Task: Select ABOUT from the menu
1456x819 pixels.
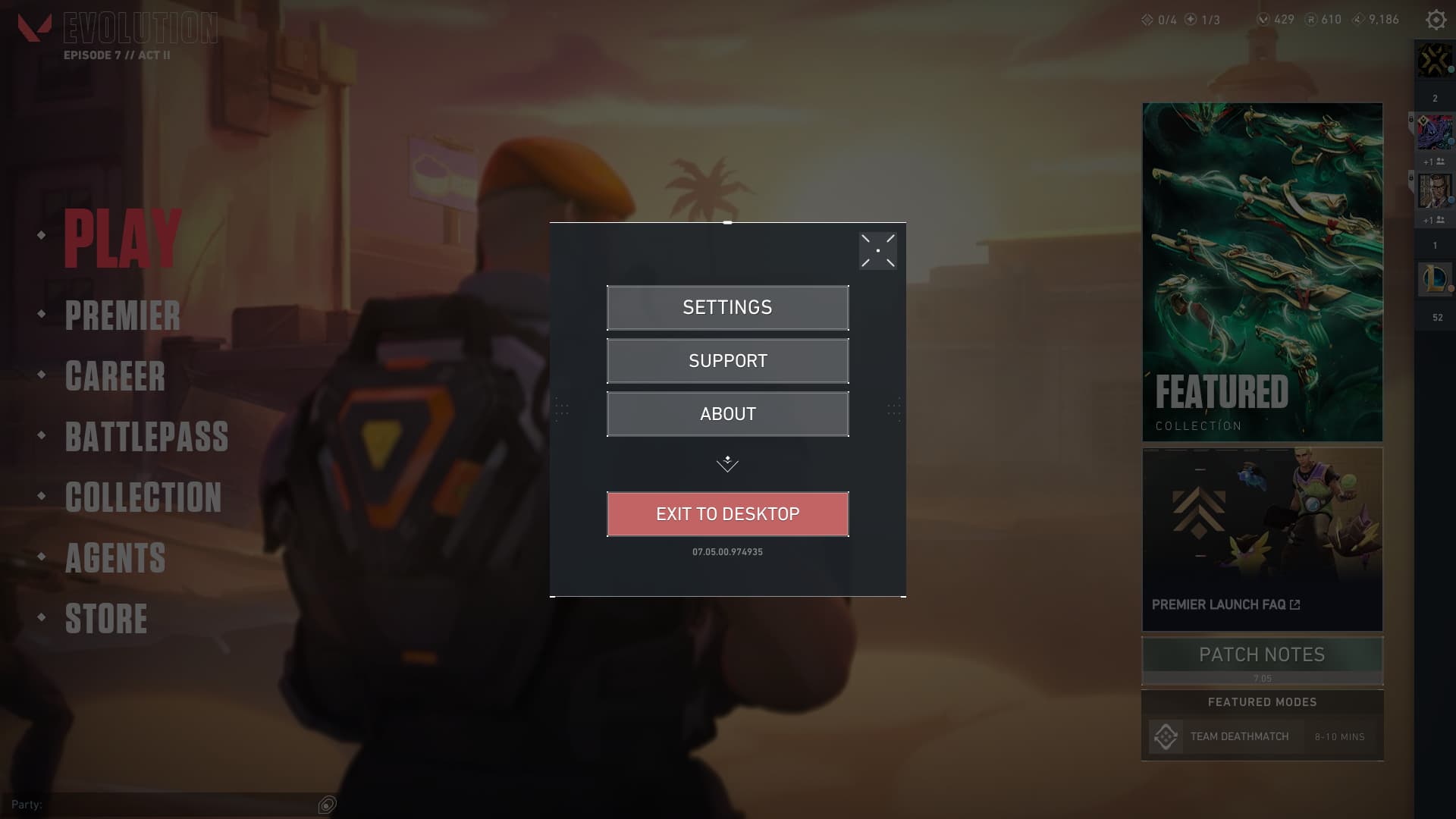Action: tap(727, 413)
